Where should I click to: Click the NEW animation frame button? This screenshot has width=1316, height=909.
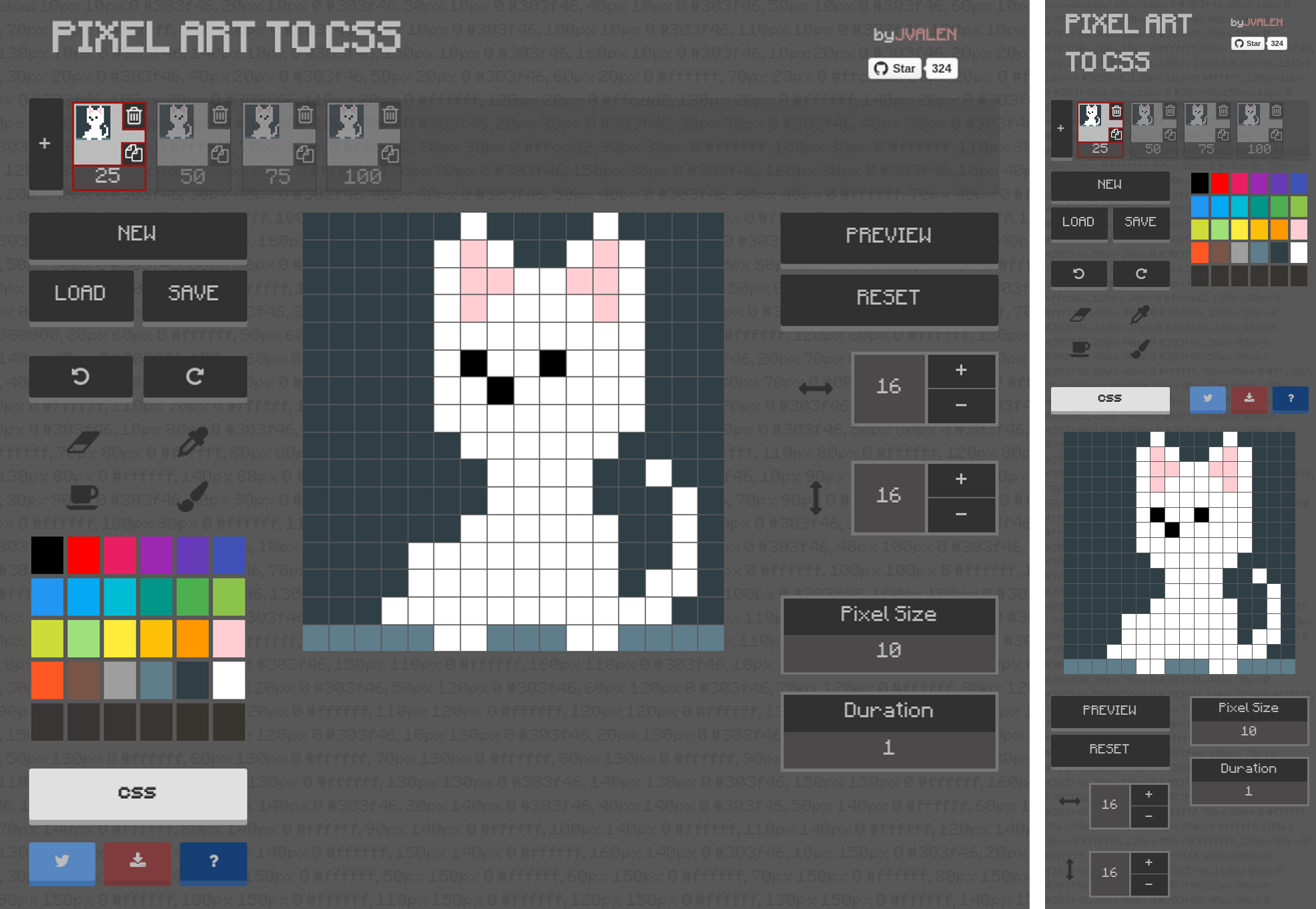pyautogui.click(x=45, y=143)
